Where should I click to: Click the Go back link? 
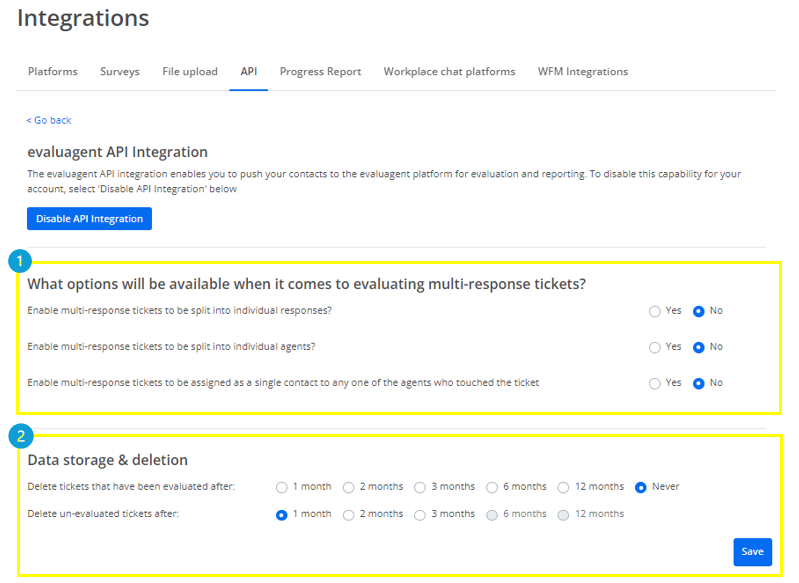coord(49,120)
